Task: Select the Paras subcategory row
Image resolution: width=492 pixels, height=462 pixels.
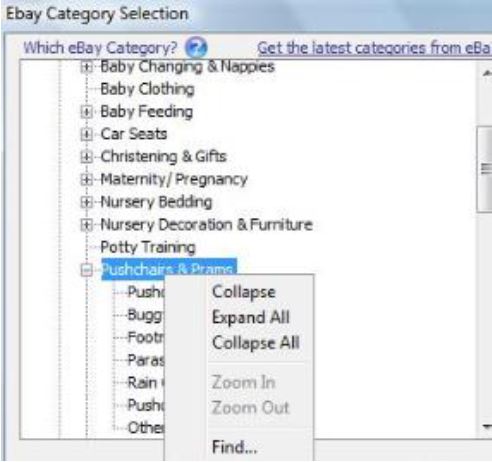Action: tap(146, 360)
